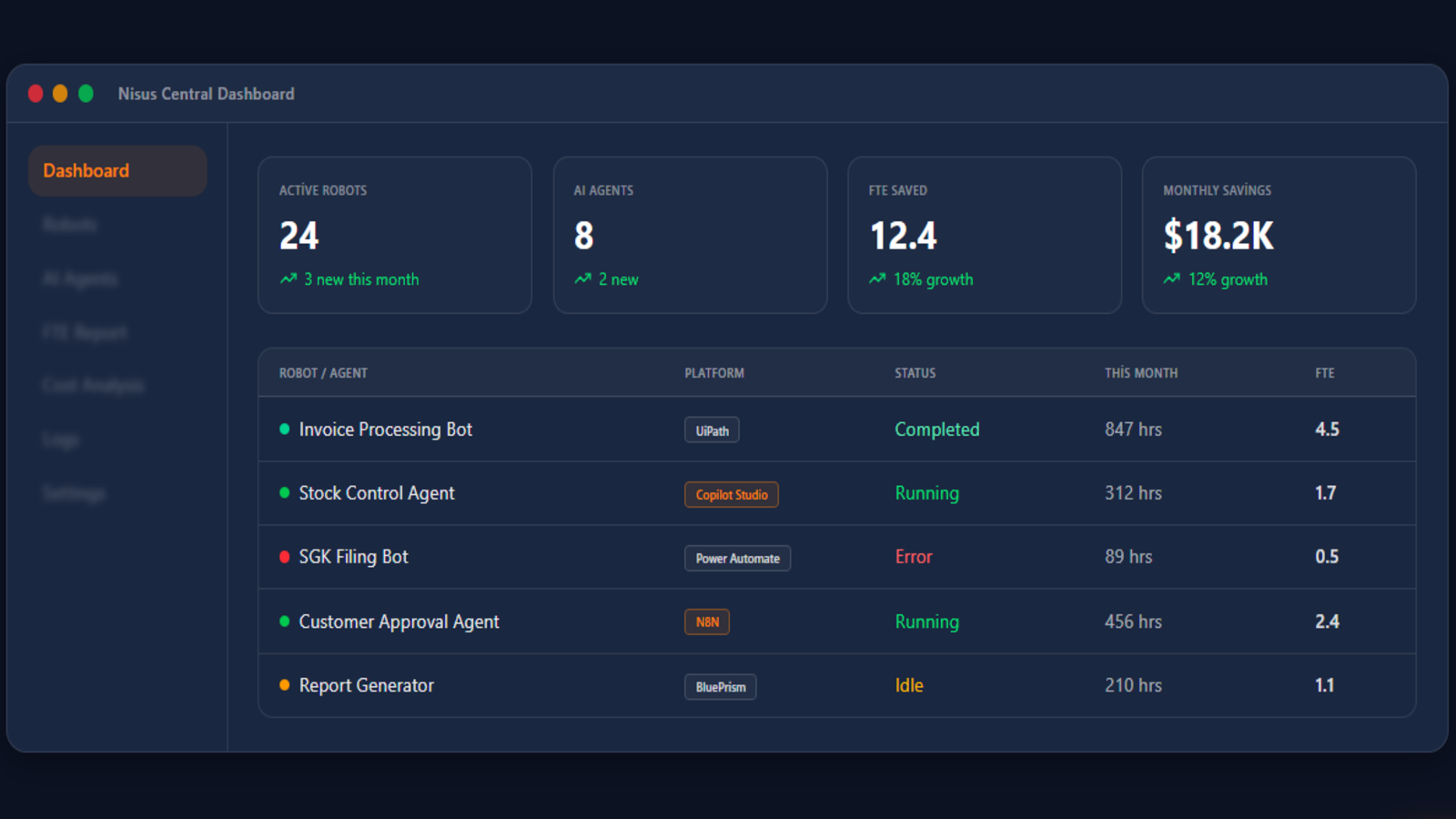The image size is (1456, 819).
Task: Click the '12.4' FTE saved value
Action: point(903,236)
